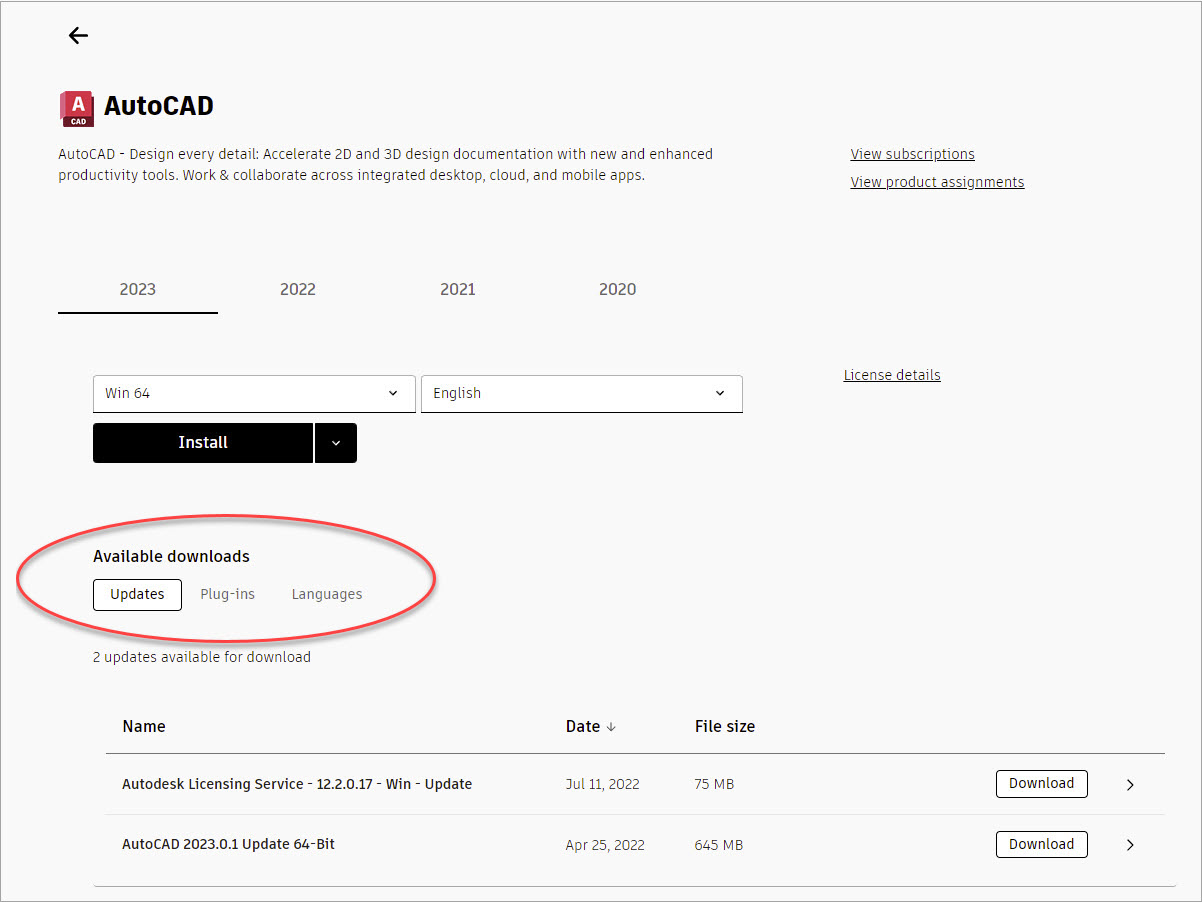Select the 2020 version tab

click(617, 289)
